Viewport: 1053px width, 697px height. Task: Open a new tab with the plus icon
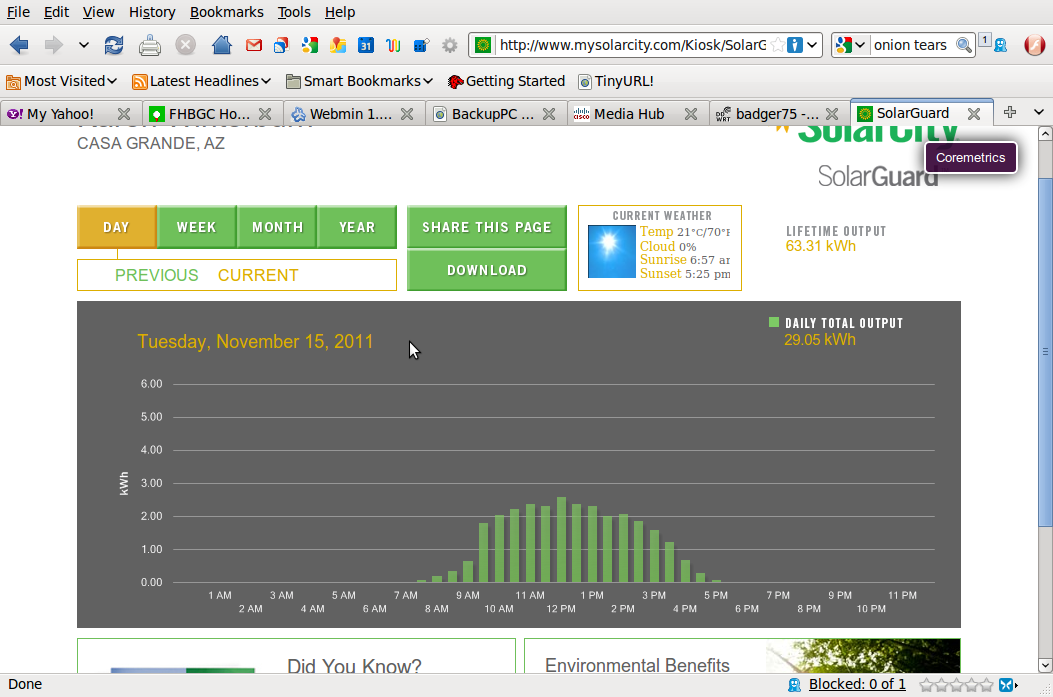click(1009, 112)
